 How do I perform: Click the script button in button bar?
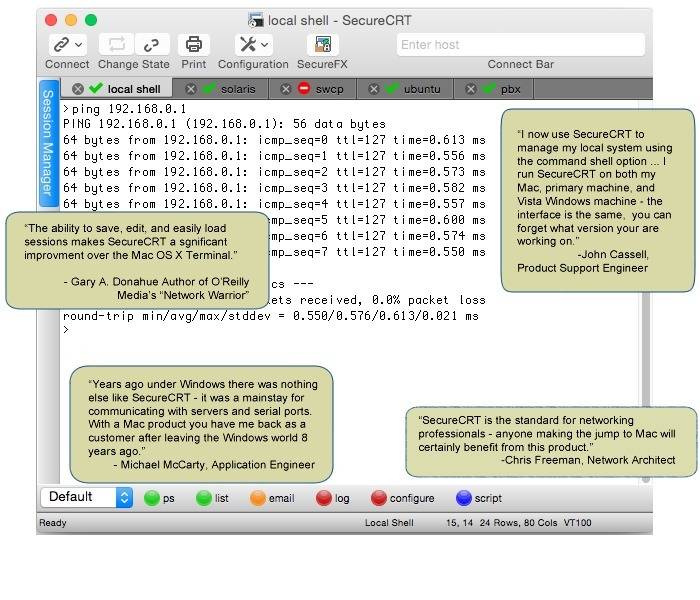click(x=479, y=498)
